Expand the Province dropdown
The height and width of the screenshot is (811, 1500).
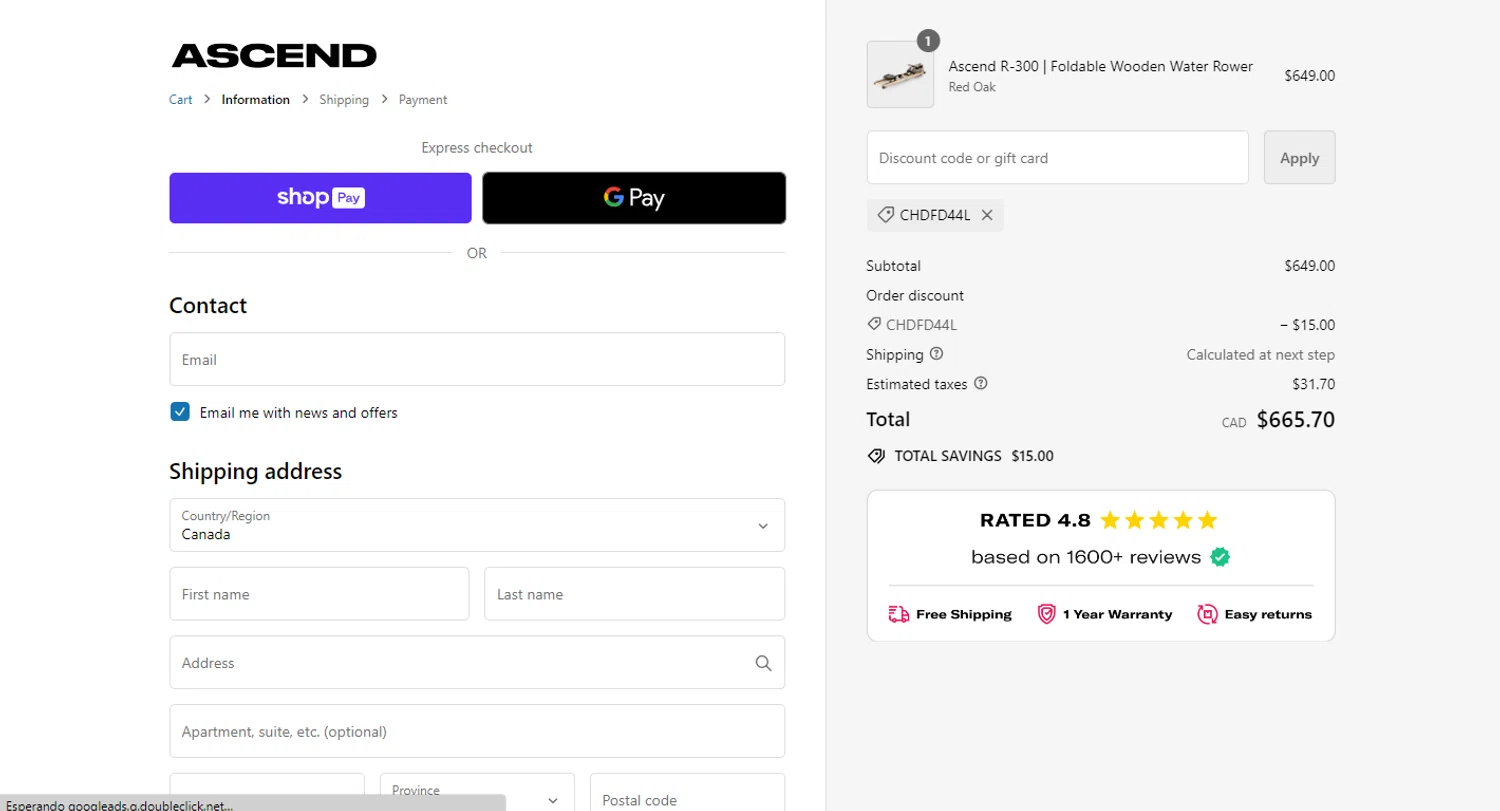(477, 797)
